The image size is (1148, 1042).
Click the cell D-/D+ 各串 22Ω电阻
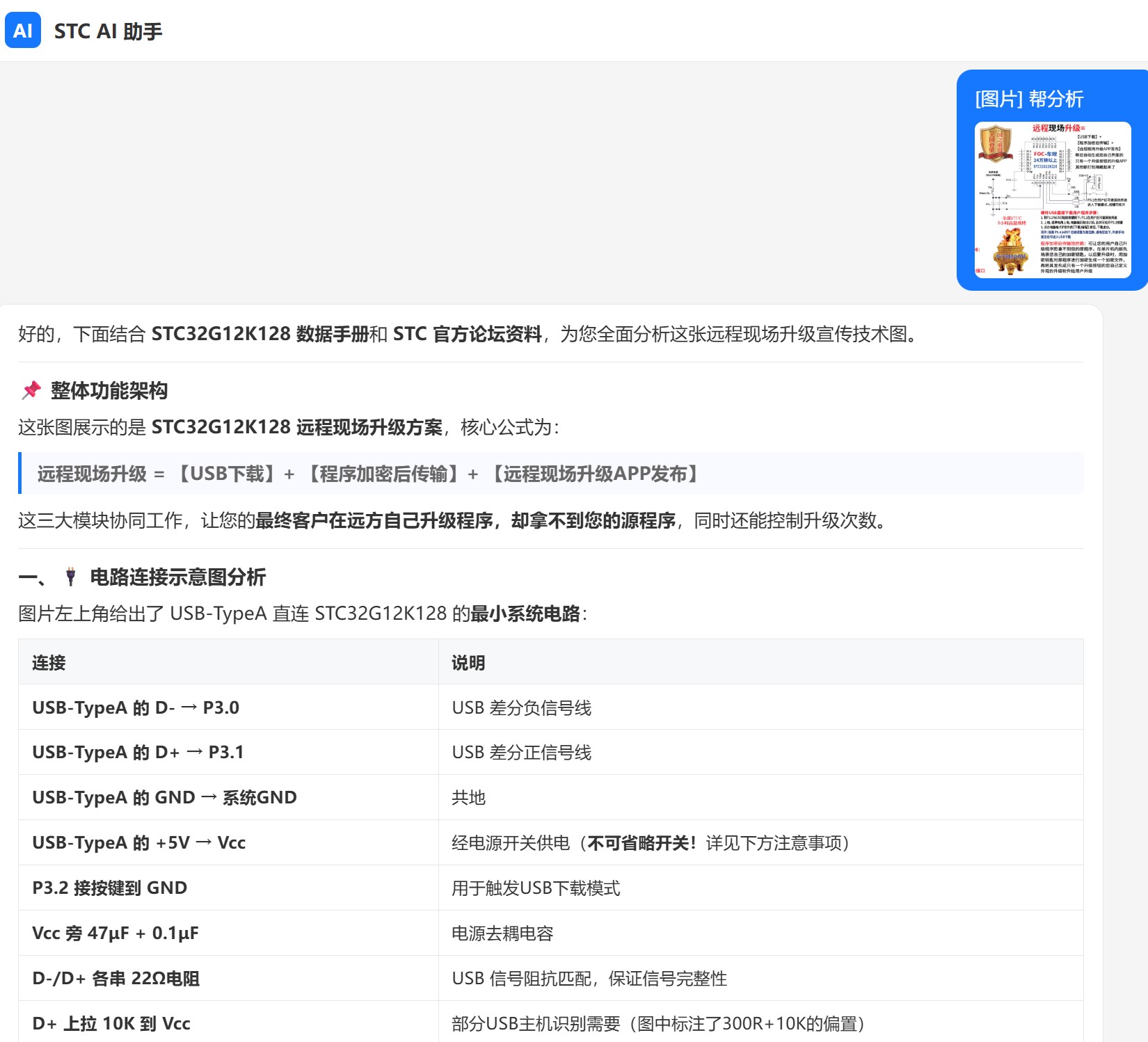click(x=228, y=978)
